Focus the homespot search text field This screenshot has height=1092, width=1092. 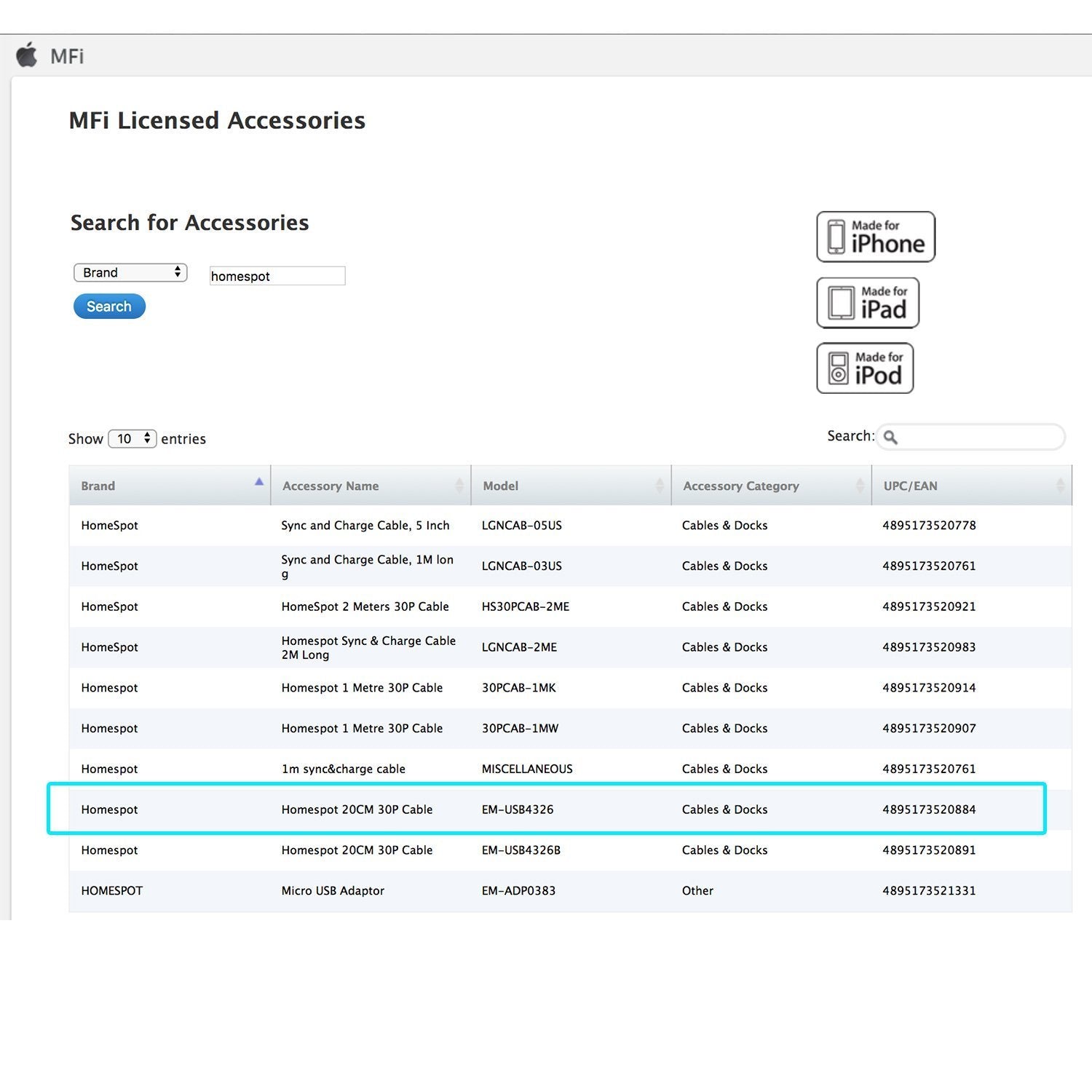coord(277,276)
